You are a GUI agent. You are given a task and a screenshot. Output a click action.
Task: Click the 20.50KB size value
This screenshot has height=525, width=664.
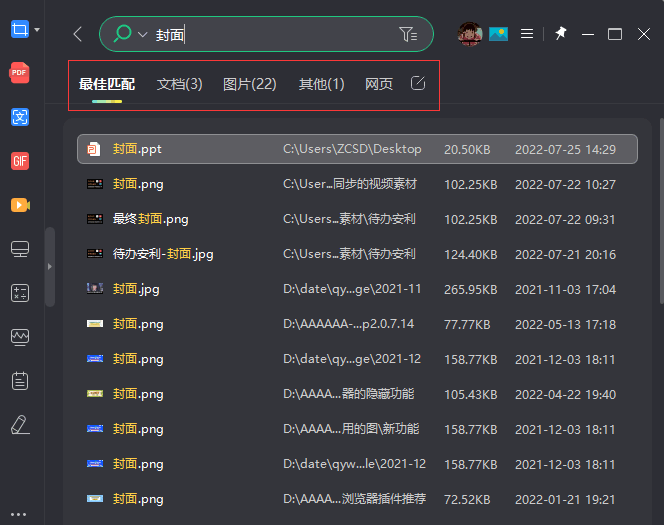pyautogui.click(x=467, y=149)
